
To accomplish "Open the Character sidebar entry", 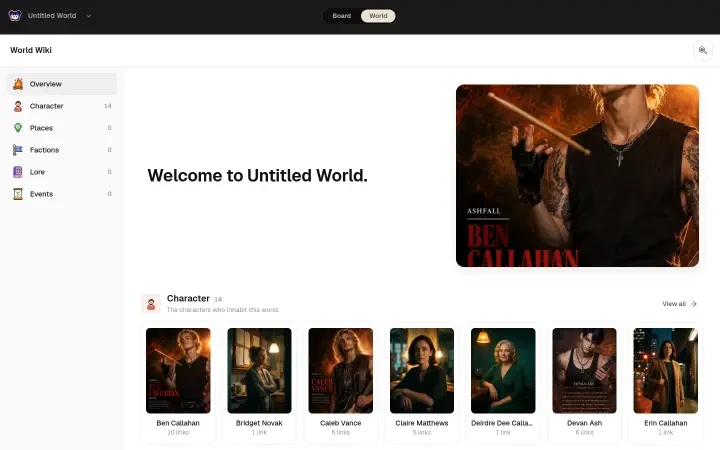I will point(62,106).
